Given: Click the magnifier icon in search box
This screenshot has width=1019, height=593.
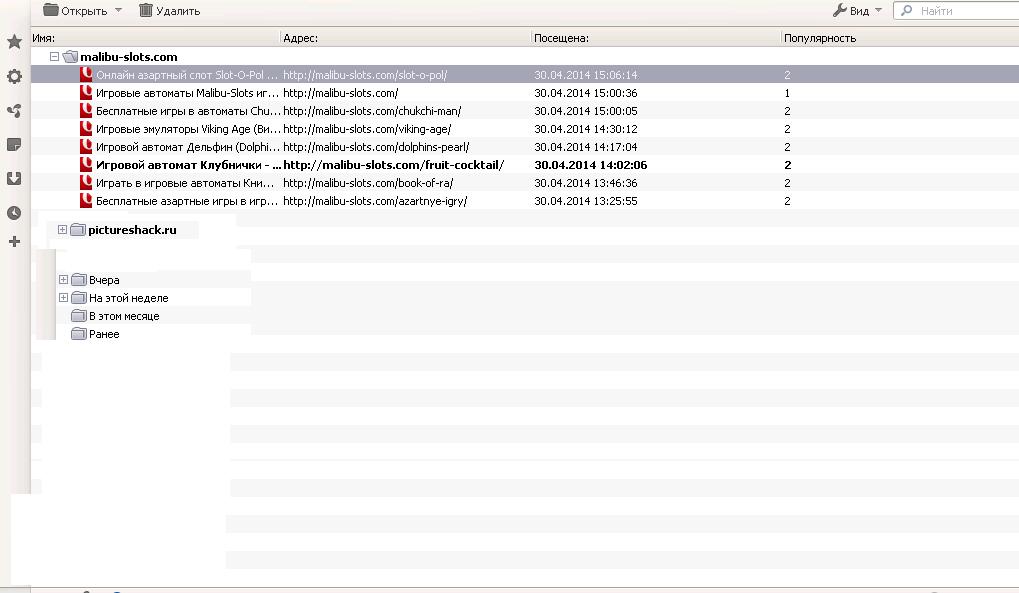Looking at the screenshot, I should click(907, 10).
